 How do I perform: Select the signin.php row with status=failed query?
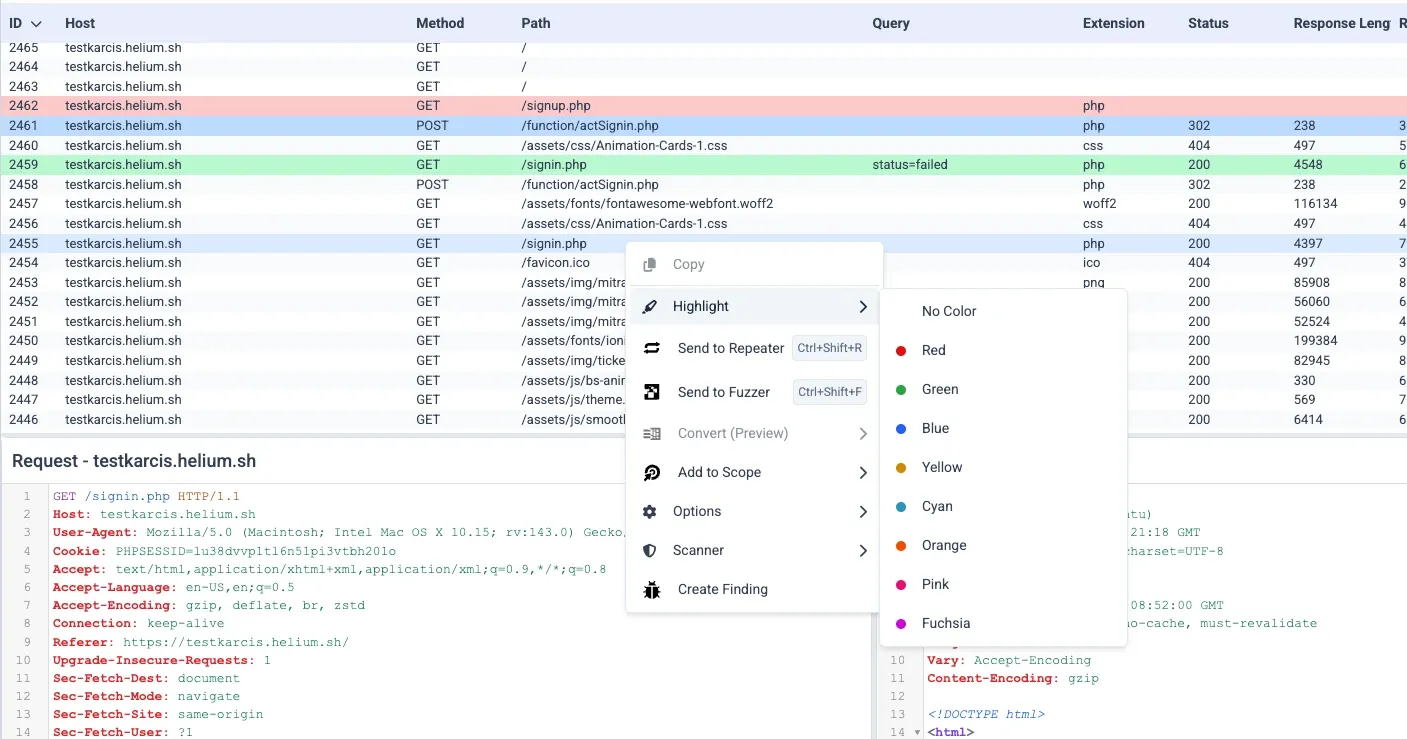(300, 164)
